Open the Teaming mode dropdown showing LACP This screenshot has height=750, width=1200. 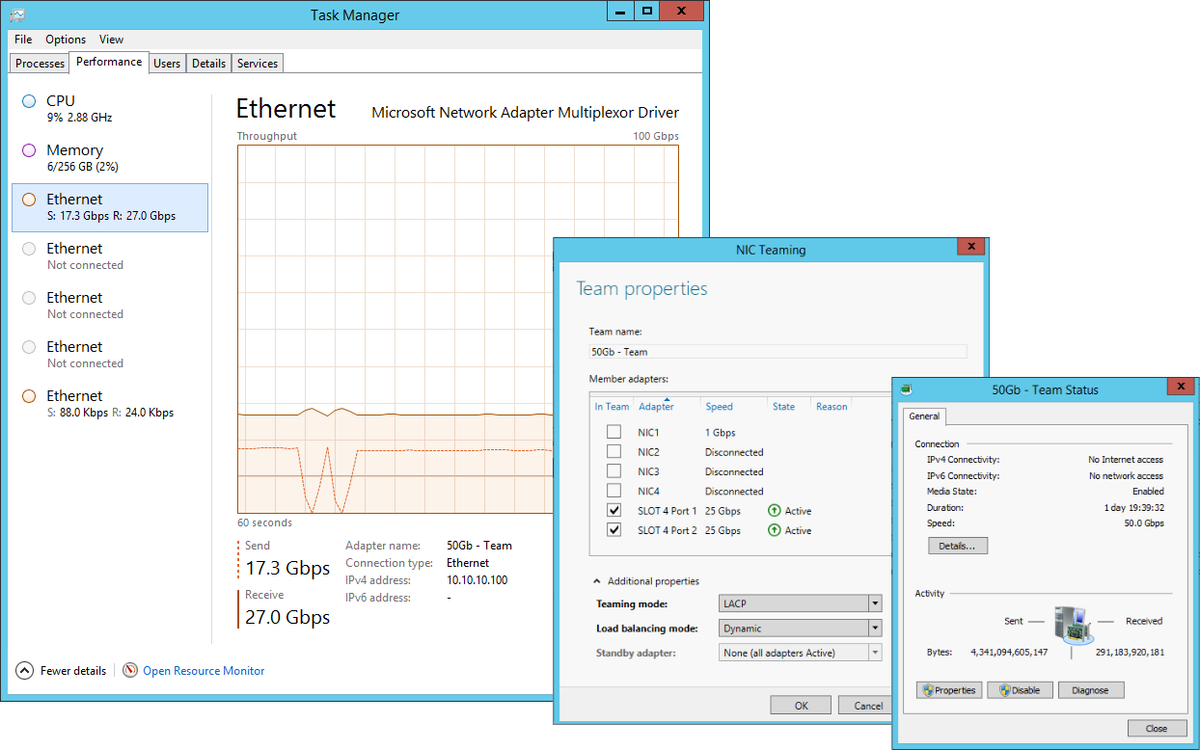click(873, 603)
